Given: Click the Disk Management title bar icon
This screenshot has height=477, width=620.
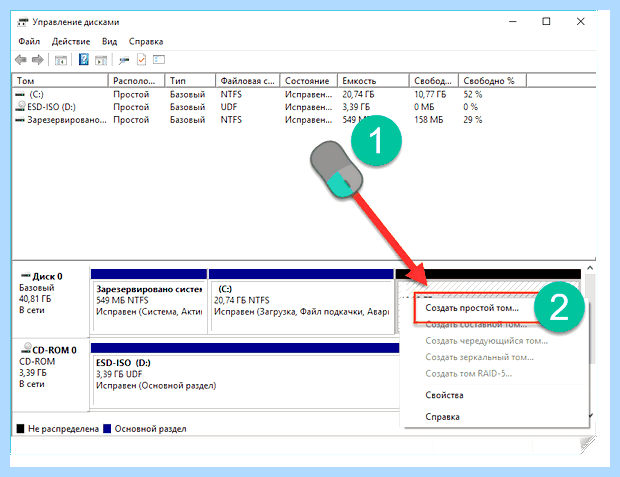Looking at the screenshot, I should point(23,22).
